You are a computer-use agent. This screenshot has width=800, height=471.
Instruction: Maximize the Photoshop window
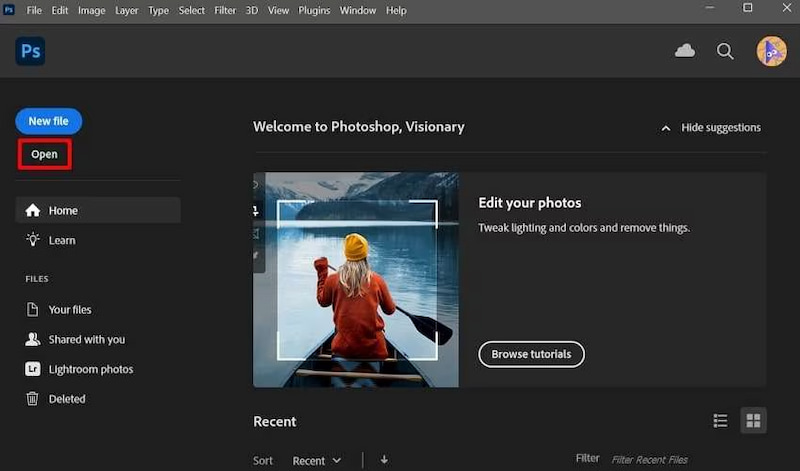pos(747,8)
